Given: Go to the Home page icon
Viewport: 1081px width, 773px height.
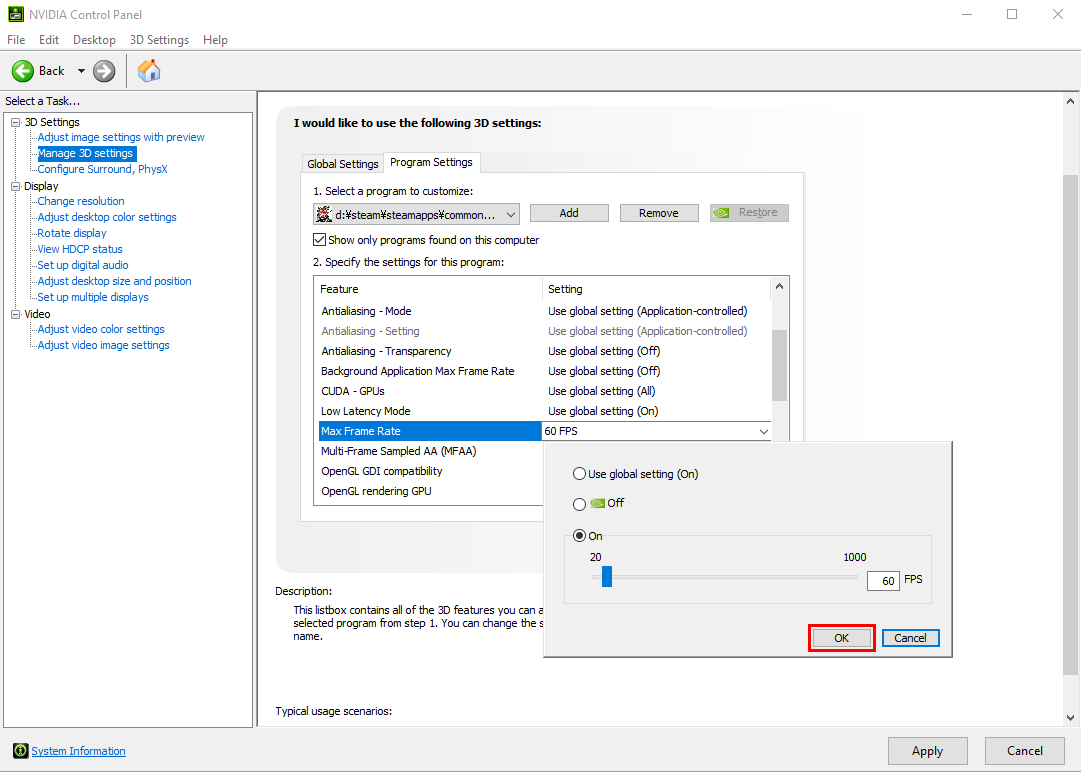Looking at the screenshot, I should [149, 70].
